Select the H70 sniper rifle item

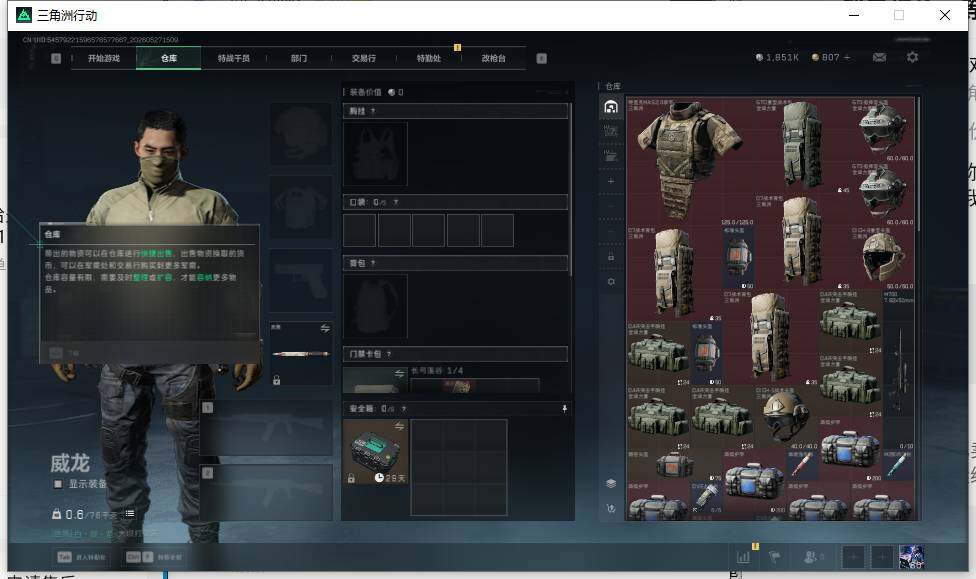tap(898, 370)
